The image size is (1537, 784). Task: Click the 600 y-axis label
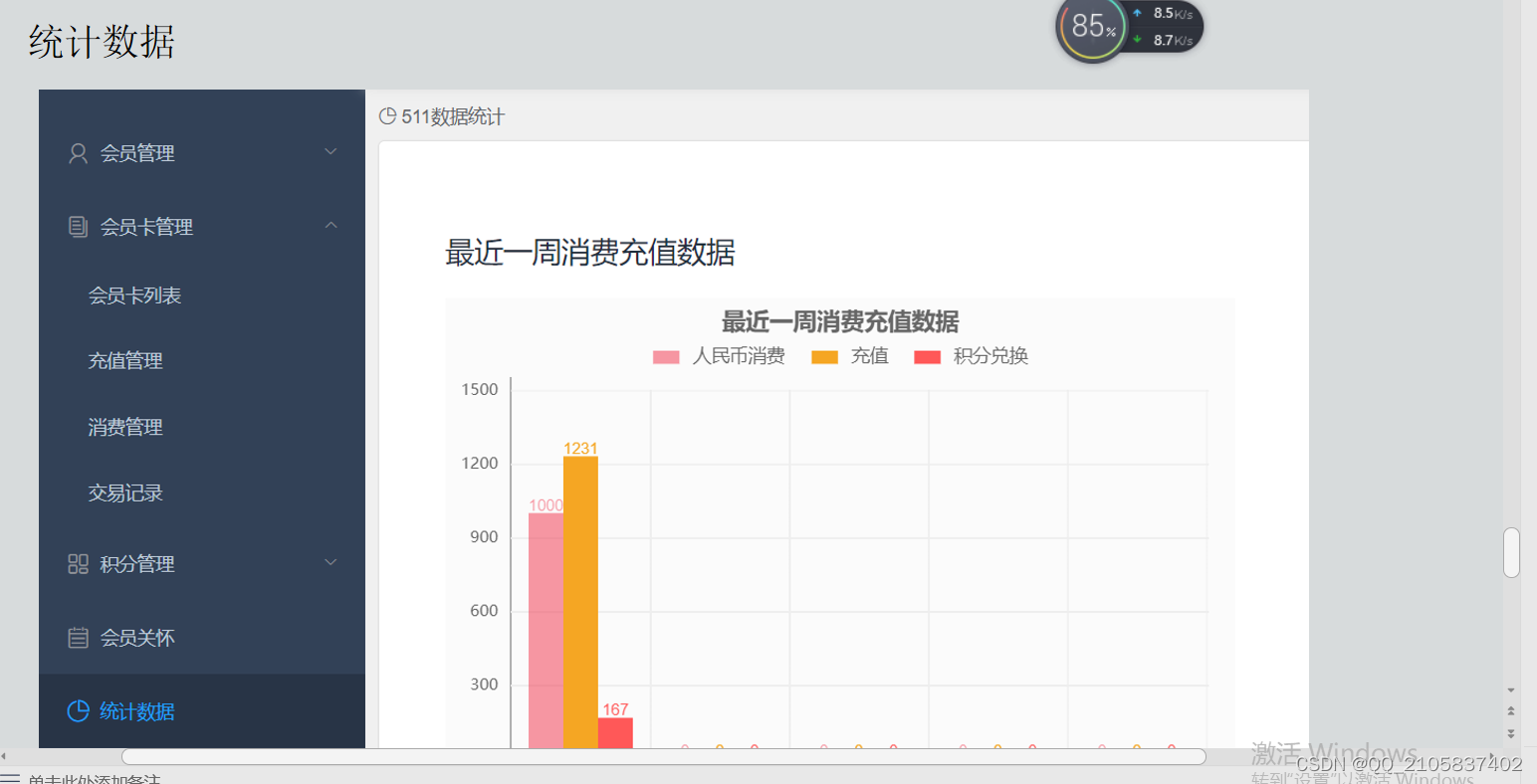click(x=484, y=611)
